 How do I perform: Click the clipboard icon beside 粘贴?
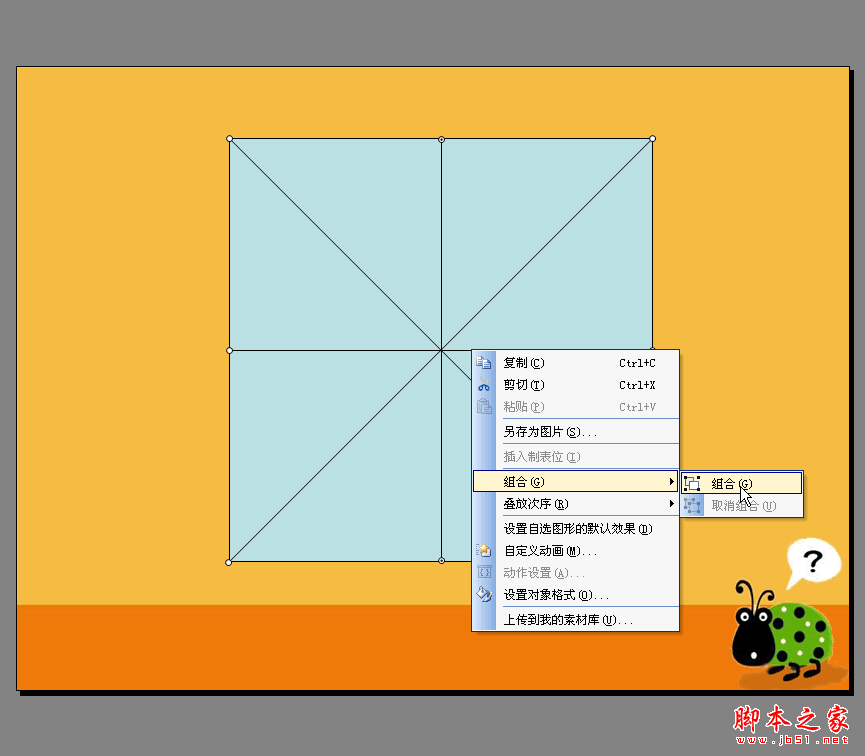pyautogui.click(x=484, y=407)
